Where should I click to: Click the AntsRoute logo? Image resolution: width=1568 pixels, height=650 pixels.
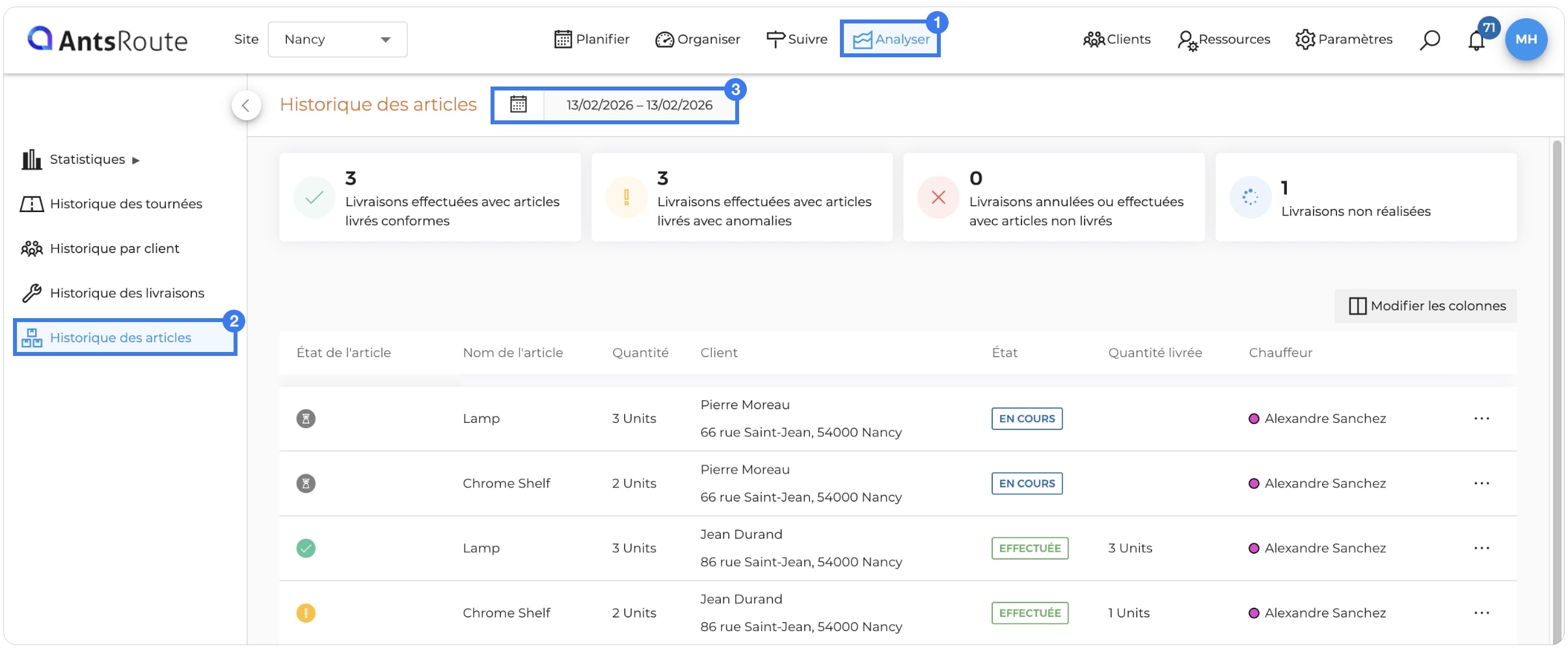click(x=107, y=40)
